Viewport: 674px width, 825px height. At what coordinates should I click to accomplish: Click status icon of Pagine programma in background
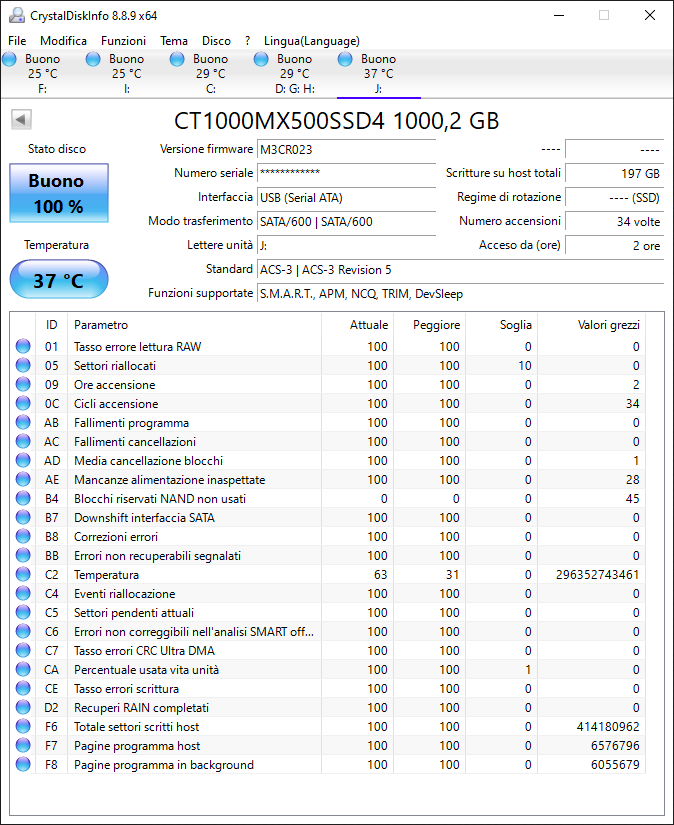click(x=23, y=764)
